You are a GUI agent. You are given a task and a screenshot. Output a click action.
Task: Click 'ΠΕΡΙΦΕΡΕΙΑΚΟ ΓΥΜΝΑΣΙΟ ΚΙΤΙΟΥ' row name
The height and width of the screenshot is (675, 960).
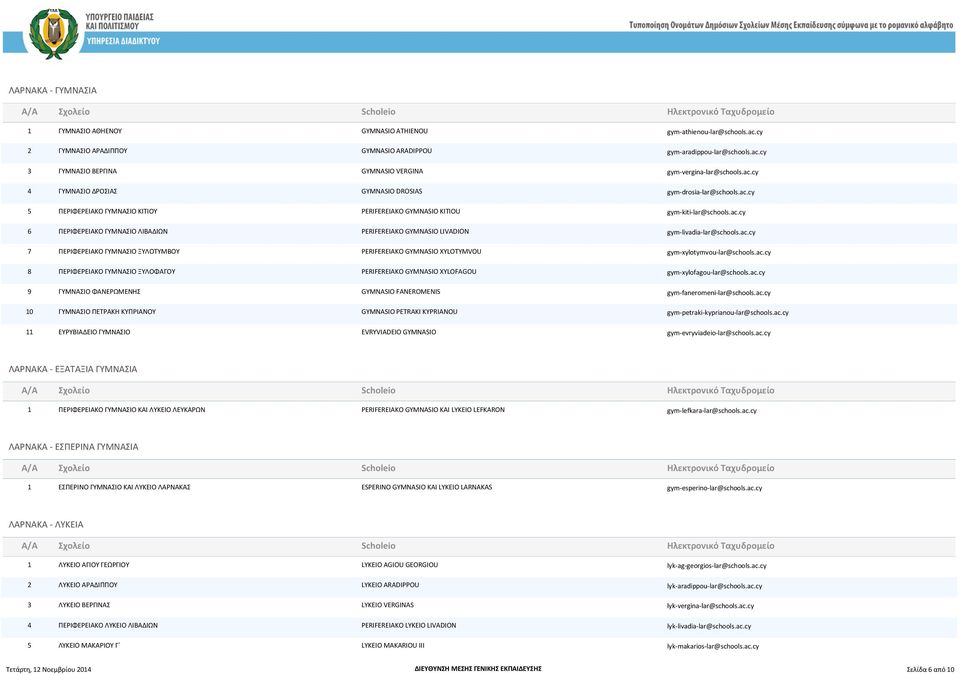click(108, 211)
